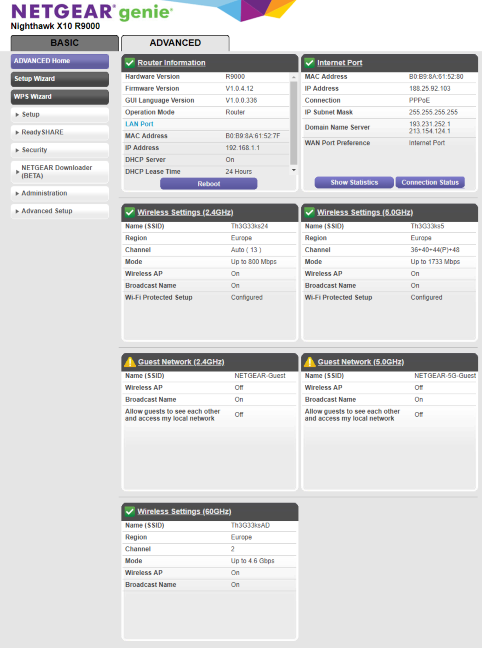The height and width of the screenshot is (648, 482).
Task: Expand the ReadySHARE menu section
Action: 60,132
